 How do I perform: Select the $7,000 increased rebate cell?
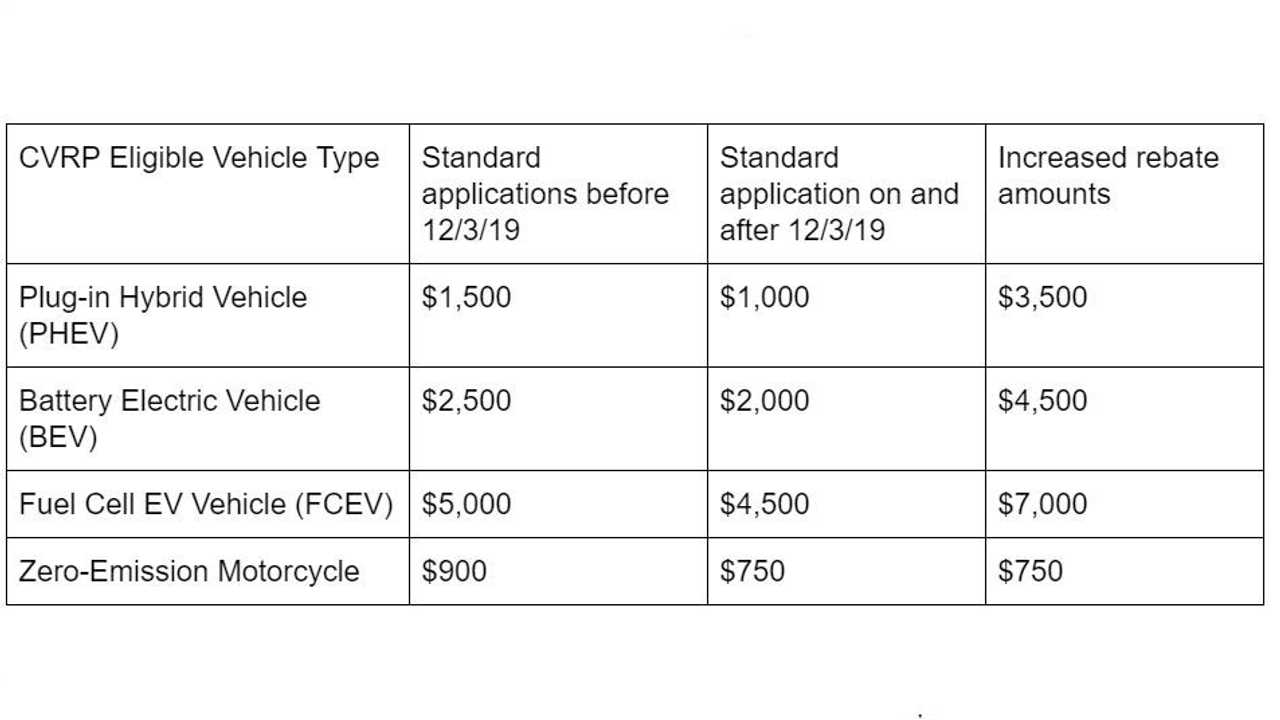(x=1042, y=504)
